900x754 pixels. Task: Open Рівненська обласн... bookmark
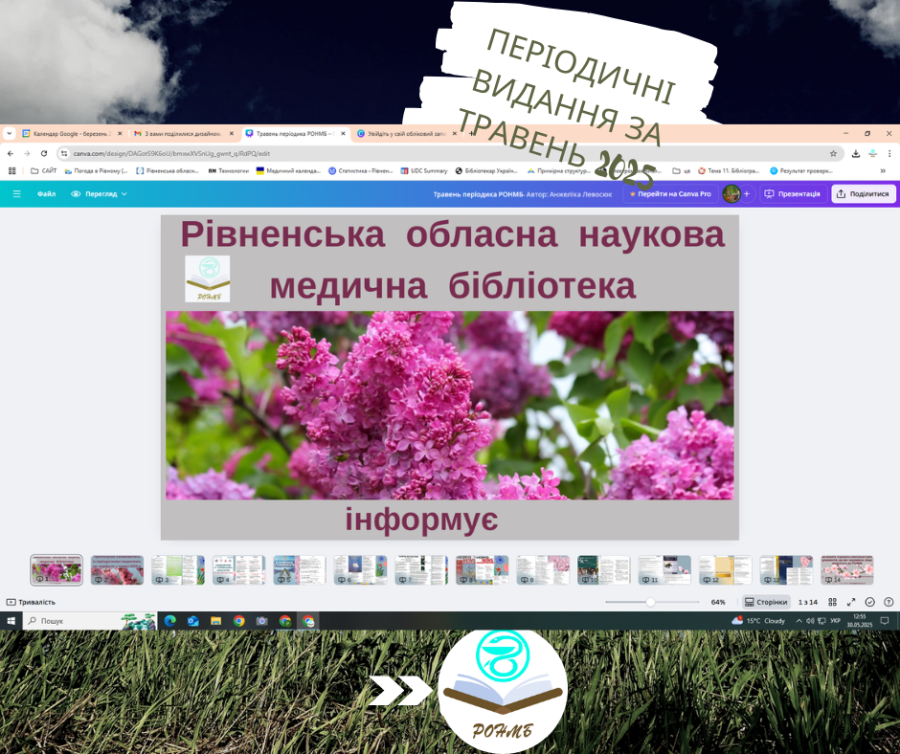[x=167, y=170]
